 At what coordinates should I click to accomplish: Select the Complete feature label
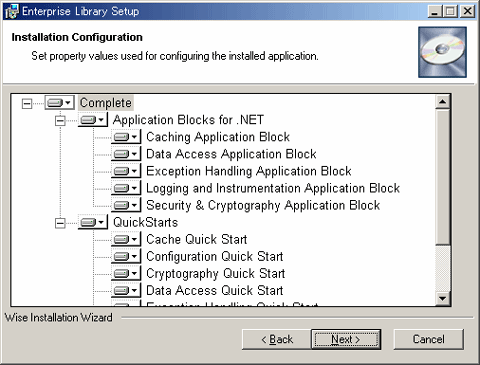[x=106, y=103]
